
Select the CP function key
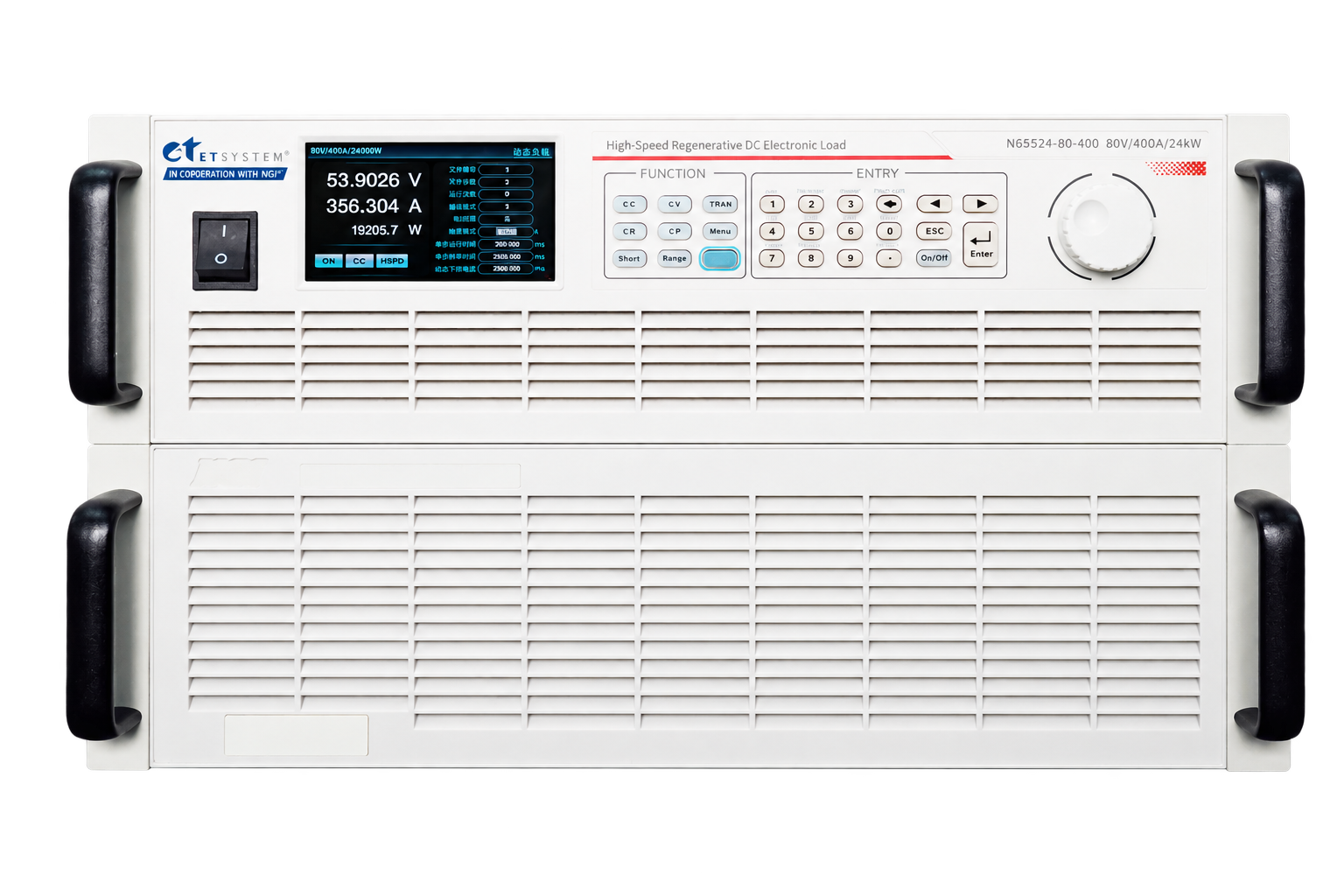(675, 231)
